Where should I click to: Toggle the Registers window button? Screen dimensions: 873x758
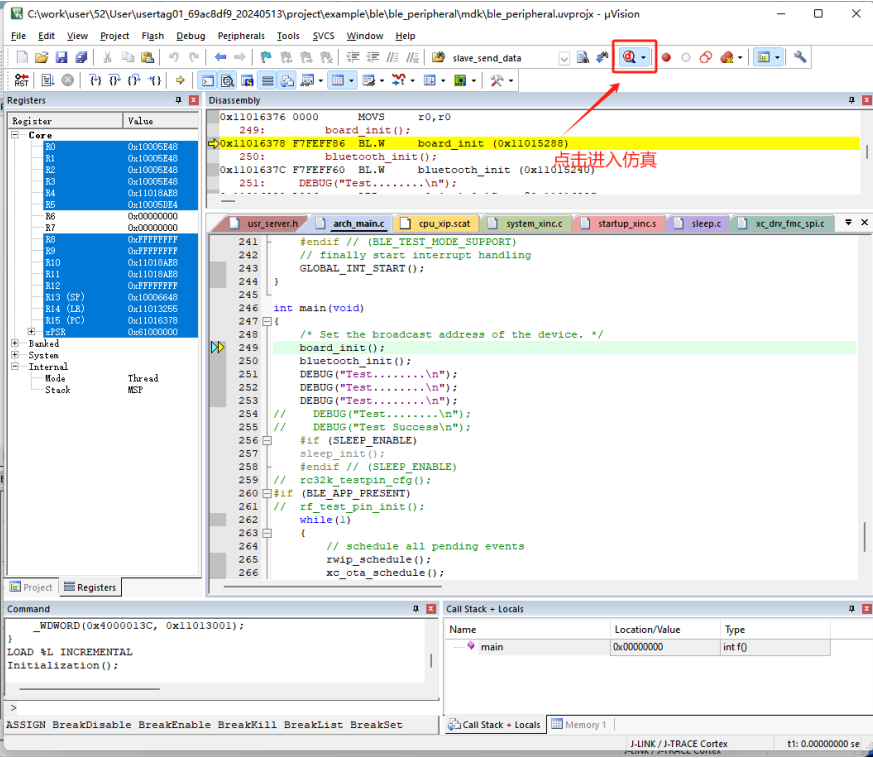pos(268,80)
